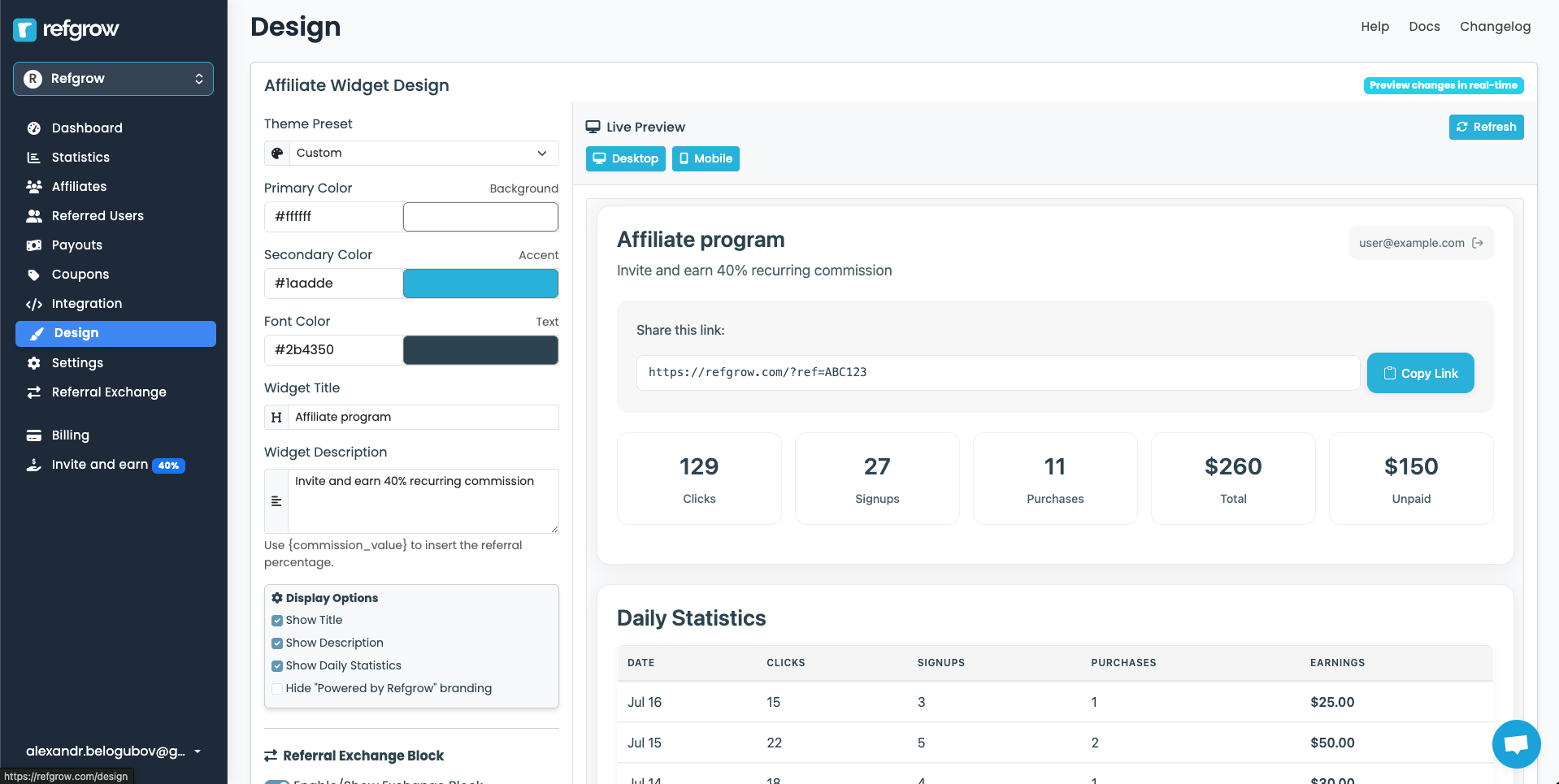1559x784 pixels.
Task: Click the refgrow logo icon
Action: click(x=25, y=30)
